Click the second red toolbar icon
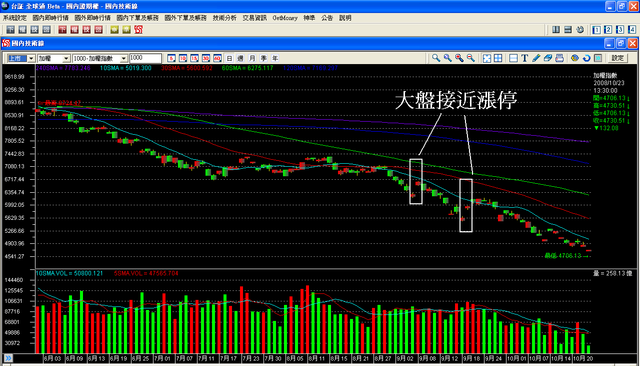This screenshot has height=366, width=640. [x=74, y=30]
